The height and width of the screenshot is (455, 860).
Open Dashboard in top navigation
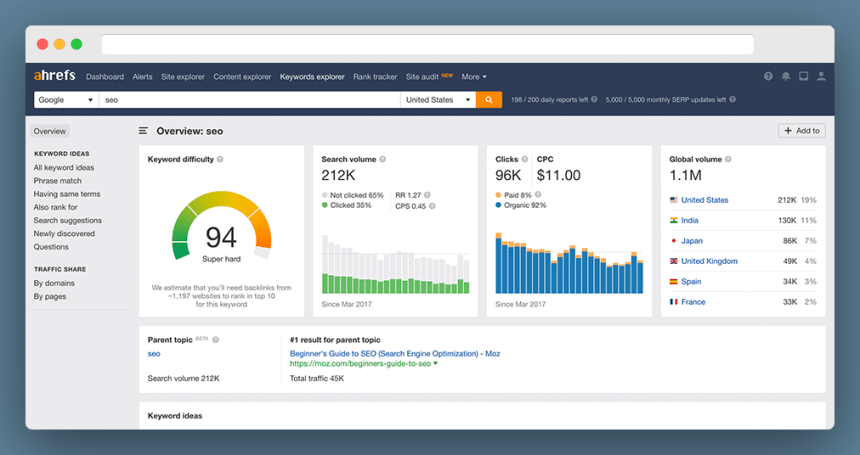click(105, 77)
